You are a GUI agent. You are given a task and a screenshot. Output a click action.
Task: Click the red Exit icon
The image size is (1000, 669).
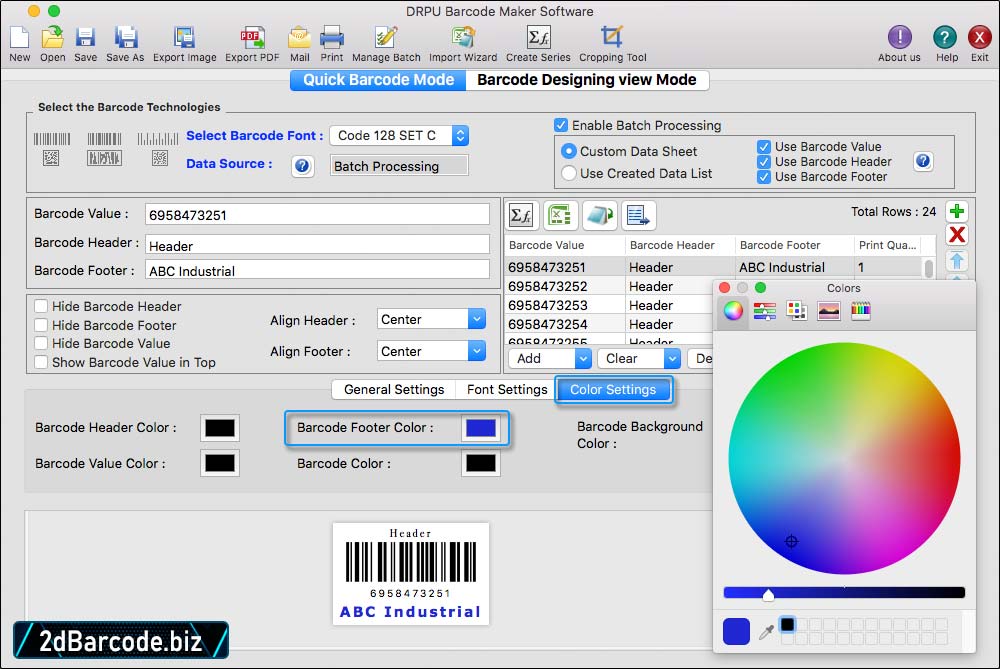[979, 38]
